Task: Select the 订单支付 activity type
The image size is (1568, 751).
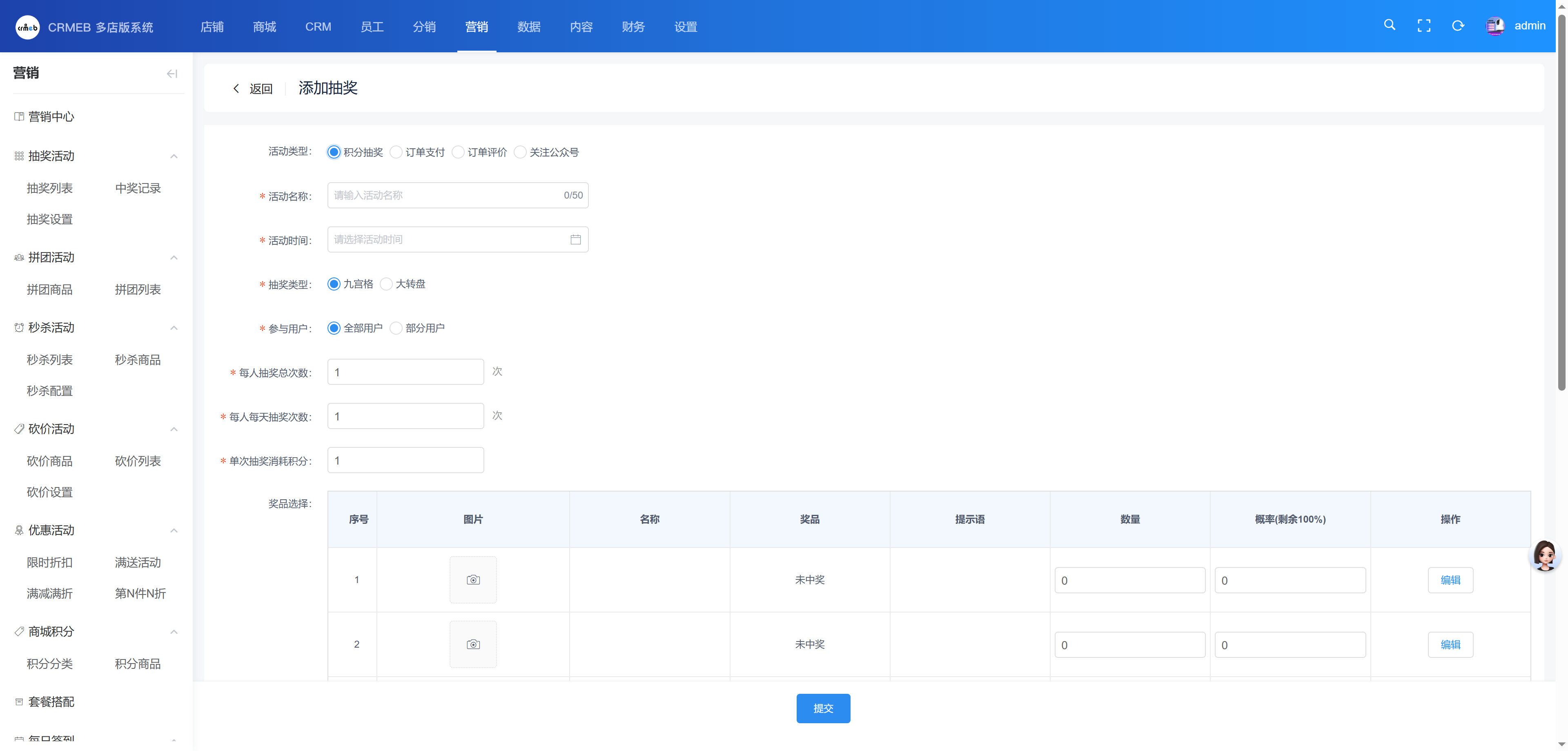Action: pos(396,152)
